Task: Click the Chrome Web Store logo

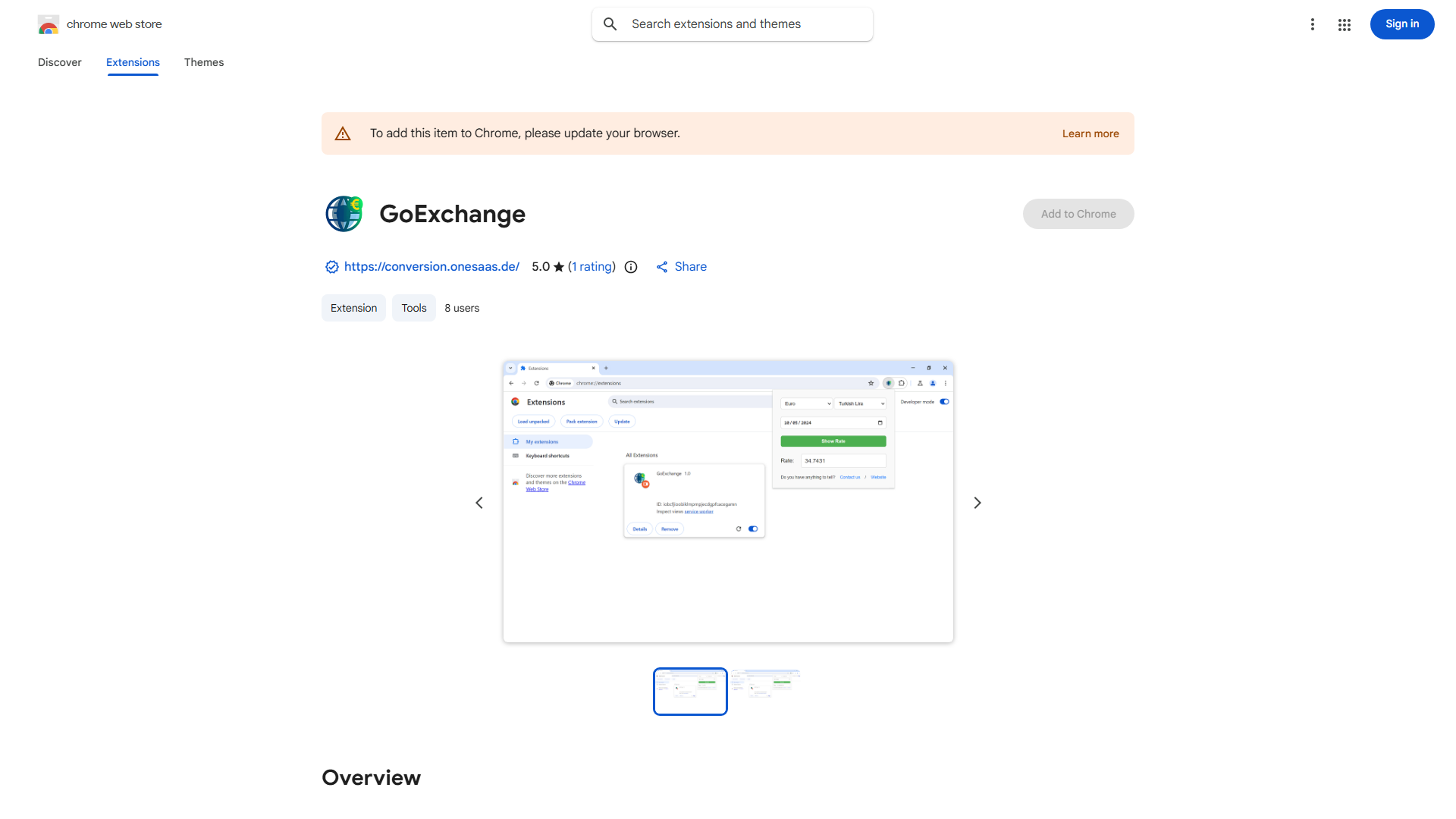Action: 49,24
